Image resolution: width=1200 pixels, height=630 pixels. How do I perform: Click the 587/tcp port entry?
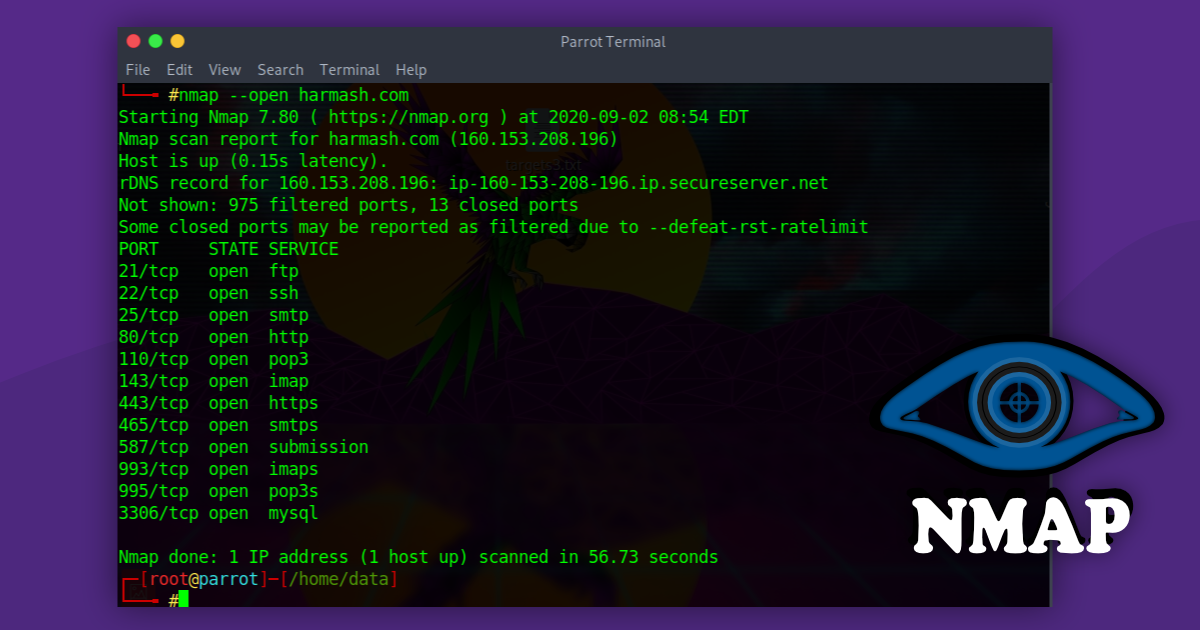[x=153, y=447]
